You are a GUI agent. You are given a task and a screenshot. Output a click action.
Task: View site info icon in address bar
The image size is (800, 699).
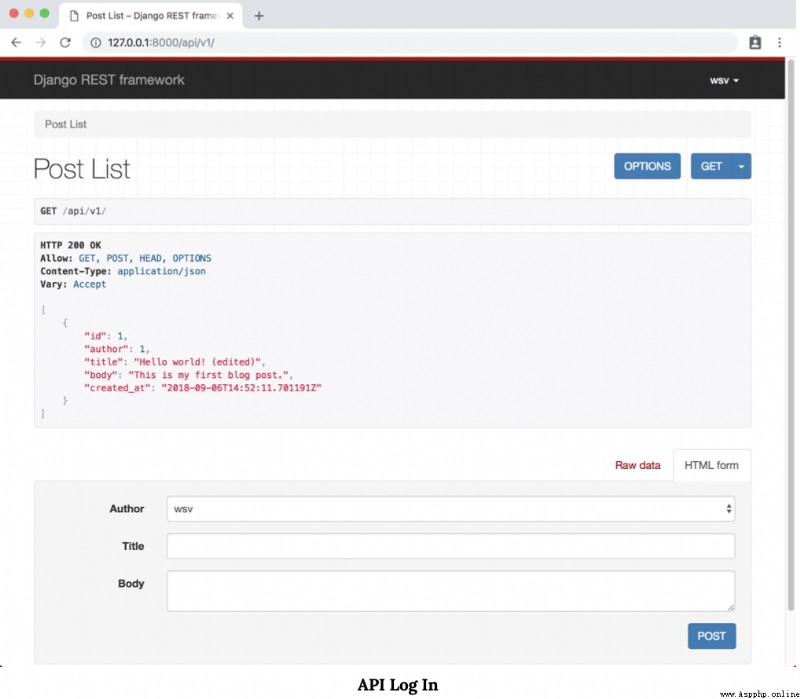coord(95,43)
